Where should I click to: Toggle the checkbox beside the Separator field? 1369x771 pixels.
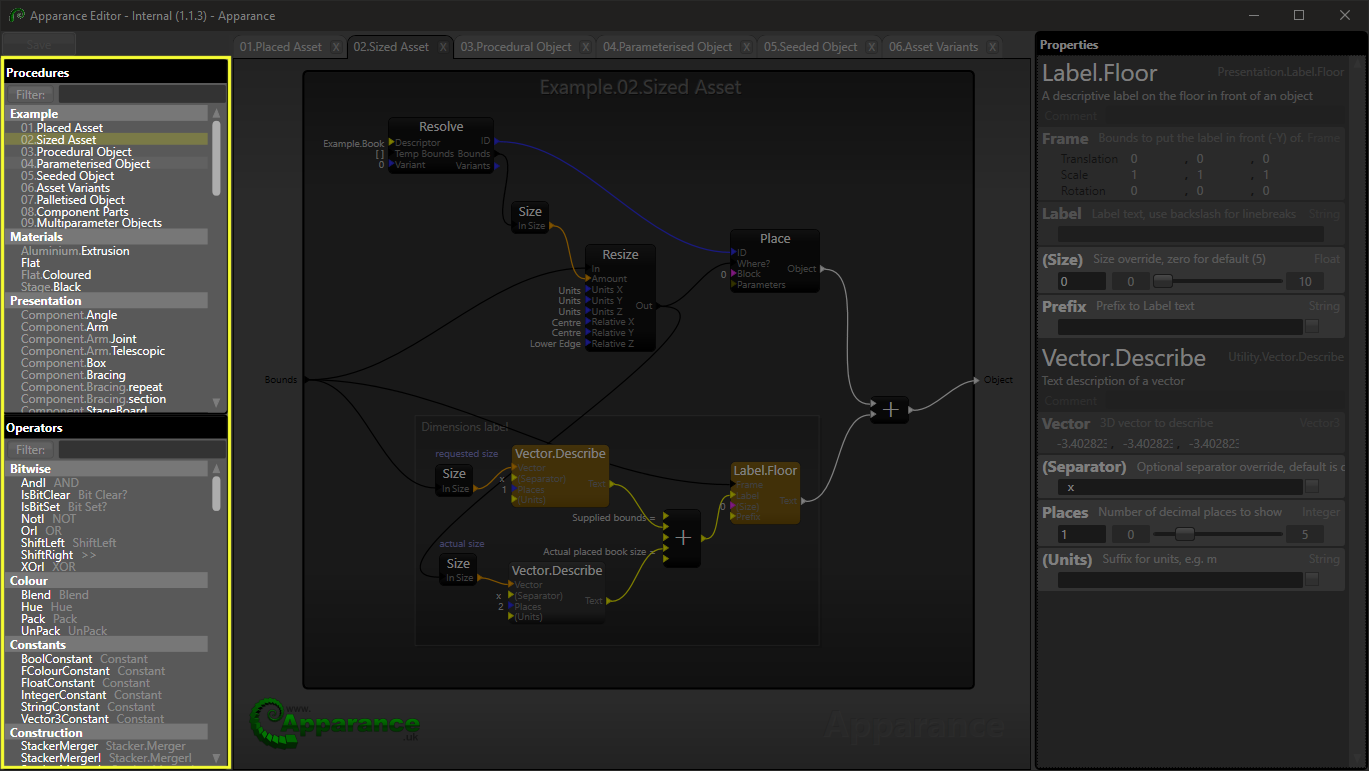pos(1312,487)
